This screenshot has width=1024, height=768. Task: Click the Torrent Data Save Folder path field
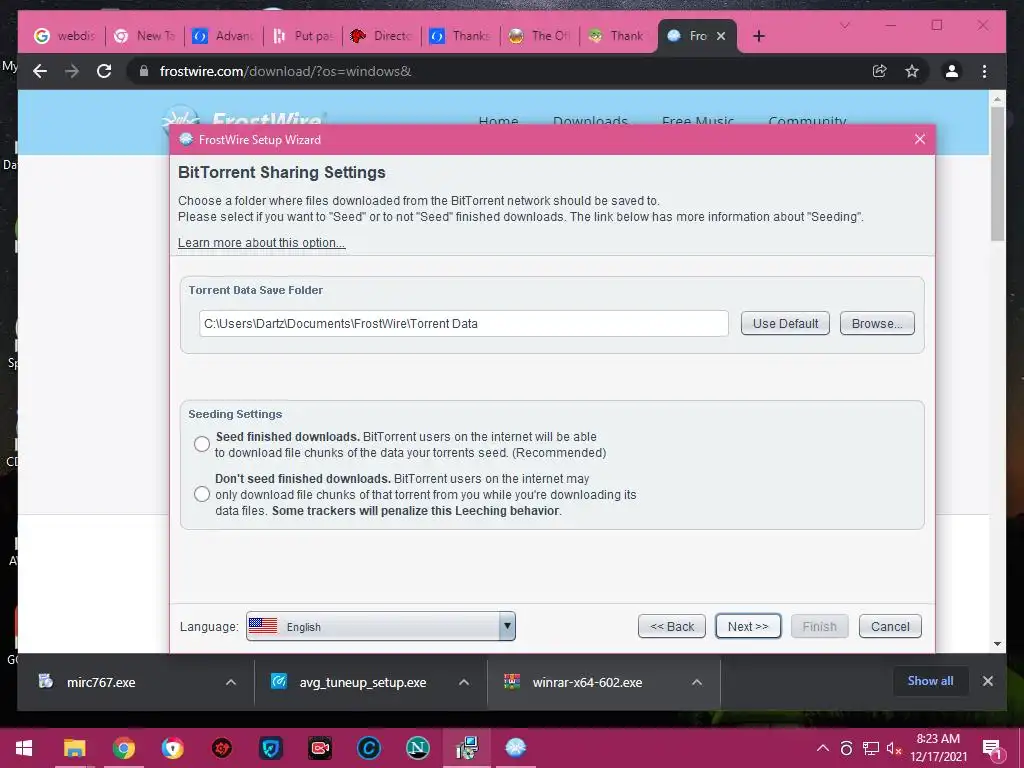pyautogui.click(x=464, y=323)
